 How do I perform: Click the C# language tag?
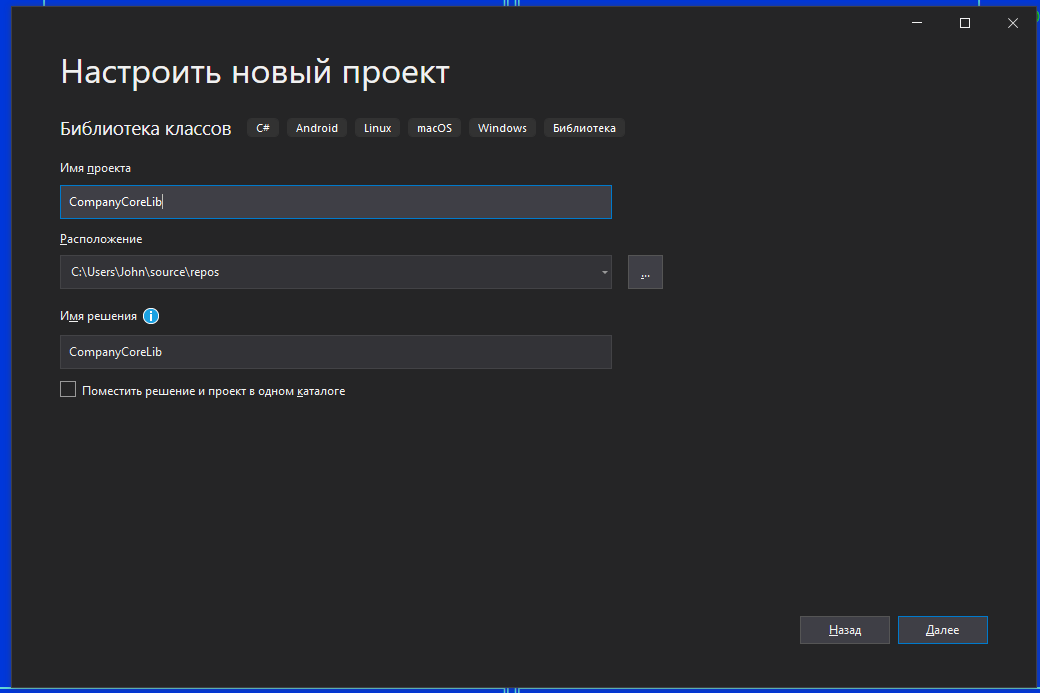tap(263, 128)
